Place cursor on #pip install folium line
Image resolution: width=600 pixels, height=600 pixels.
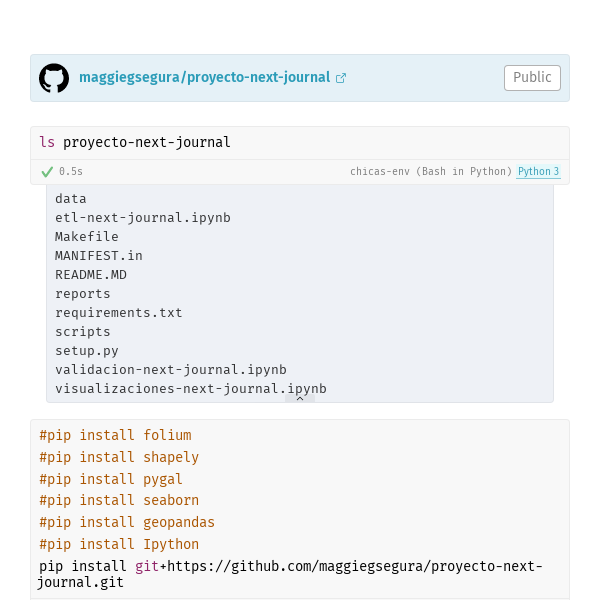tap(115, 435)
